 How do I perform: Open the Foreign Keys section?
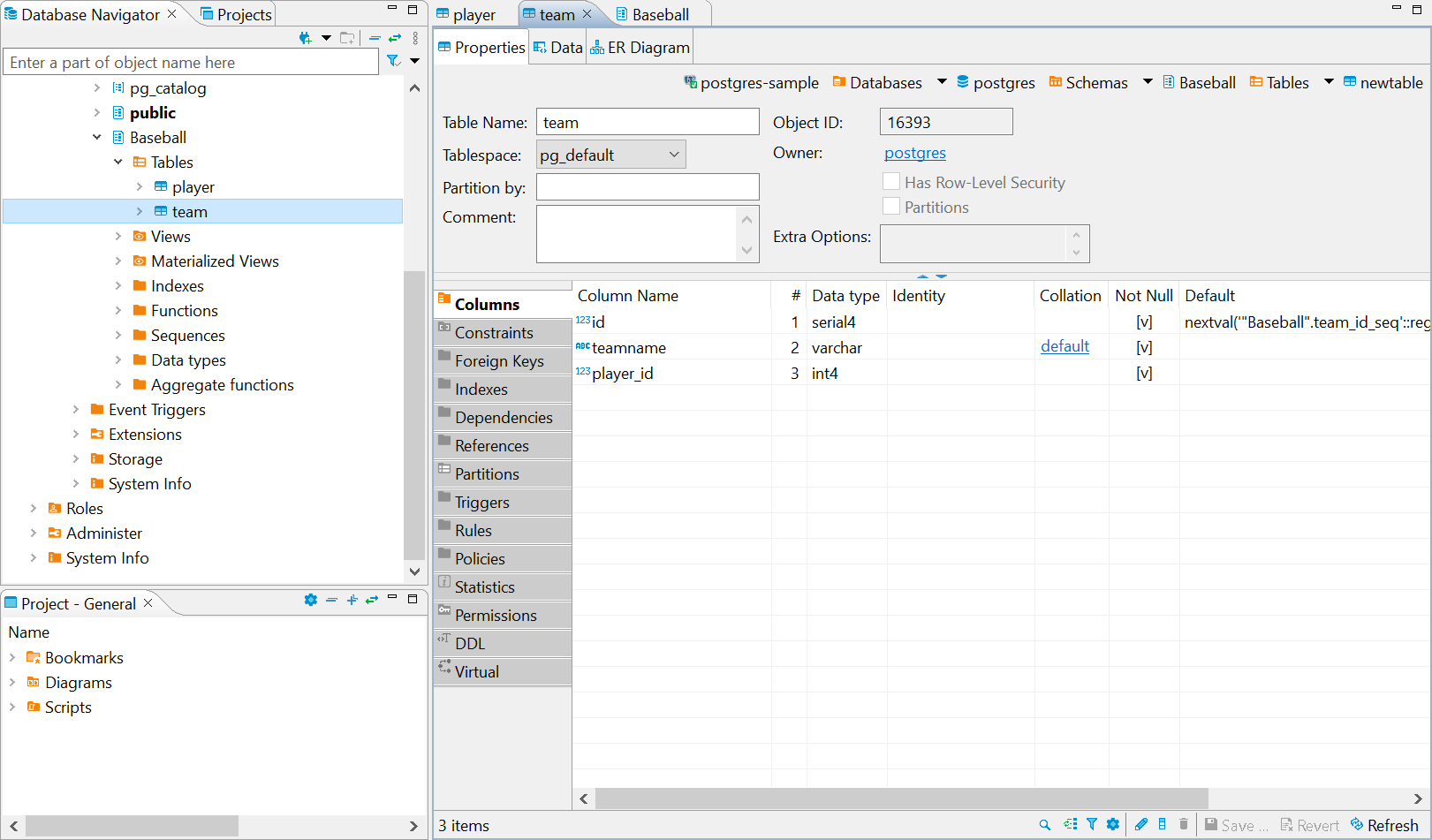[503, 360]
